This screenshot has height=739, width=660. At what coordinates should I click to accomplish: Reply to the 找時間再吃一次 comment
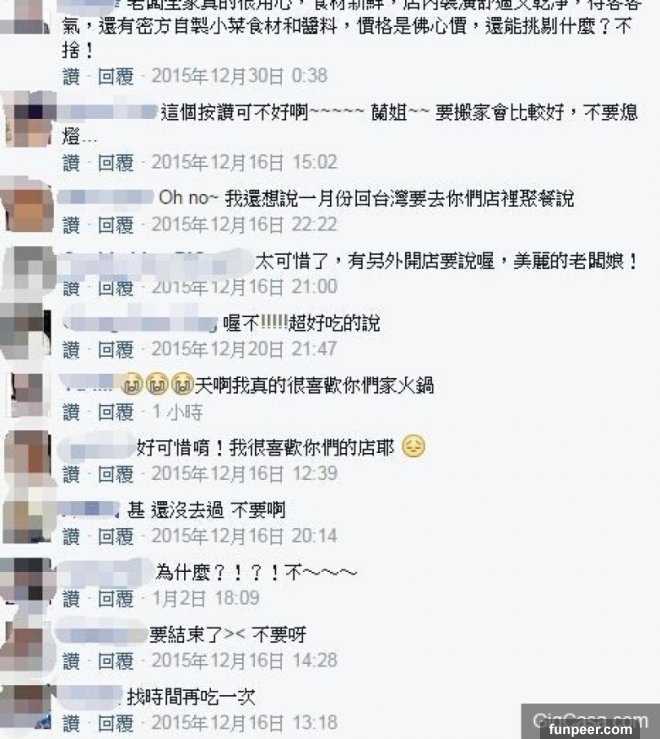tap(116, 723)
